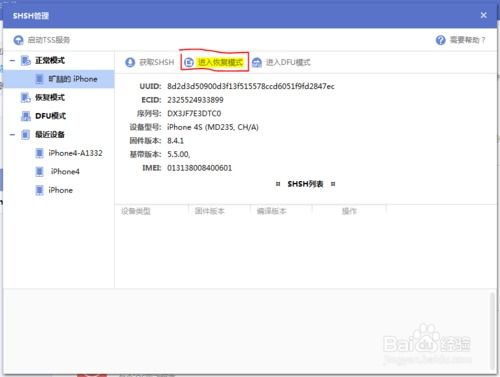Click the 需要帮助? help link
The width and height of the screenshot is (500, 377).
[467, 40]
